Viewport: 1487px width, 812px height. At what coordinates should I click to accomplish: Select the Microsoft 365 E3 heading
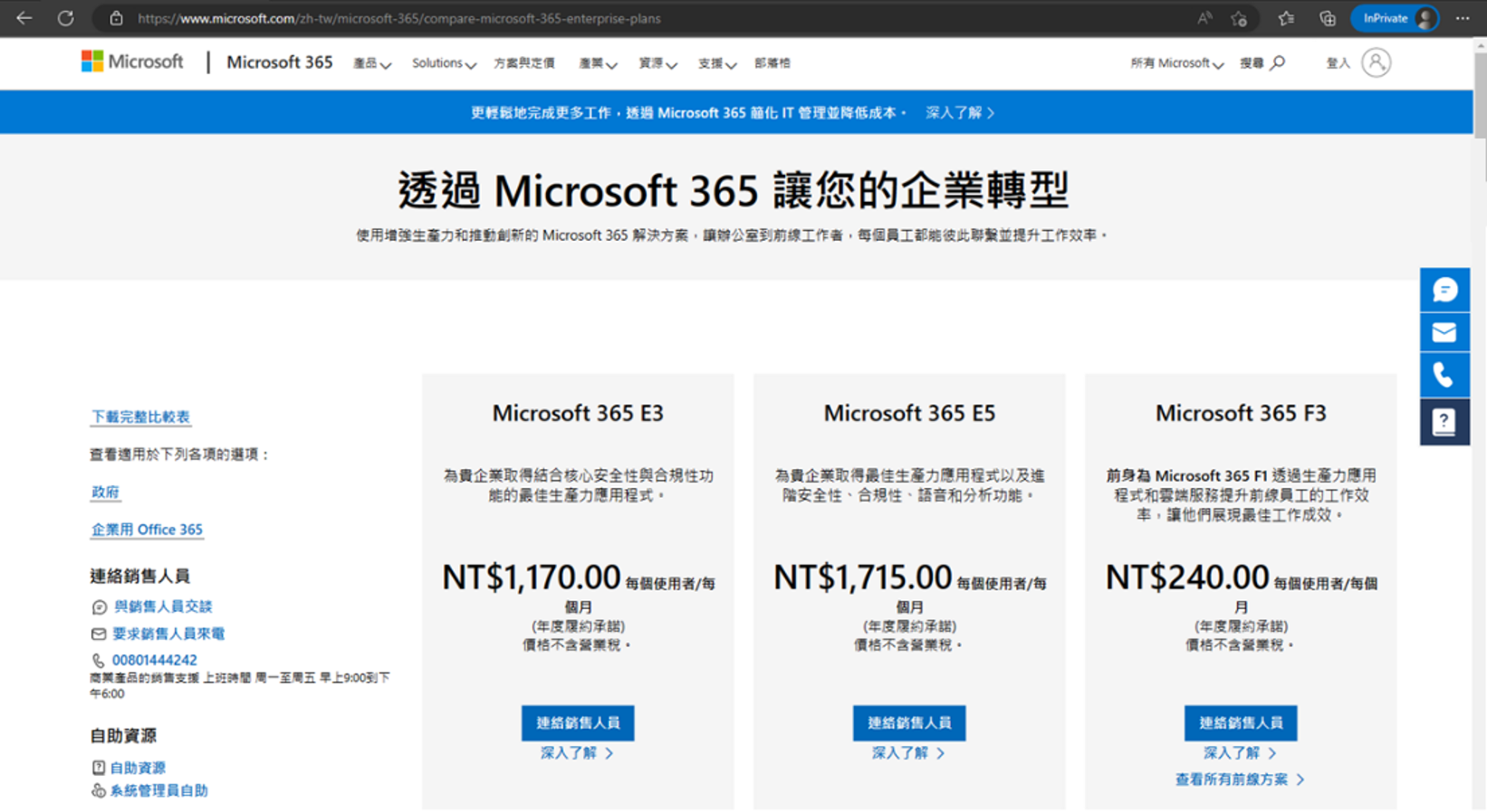[578, 413]
